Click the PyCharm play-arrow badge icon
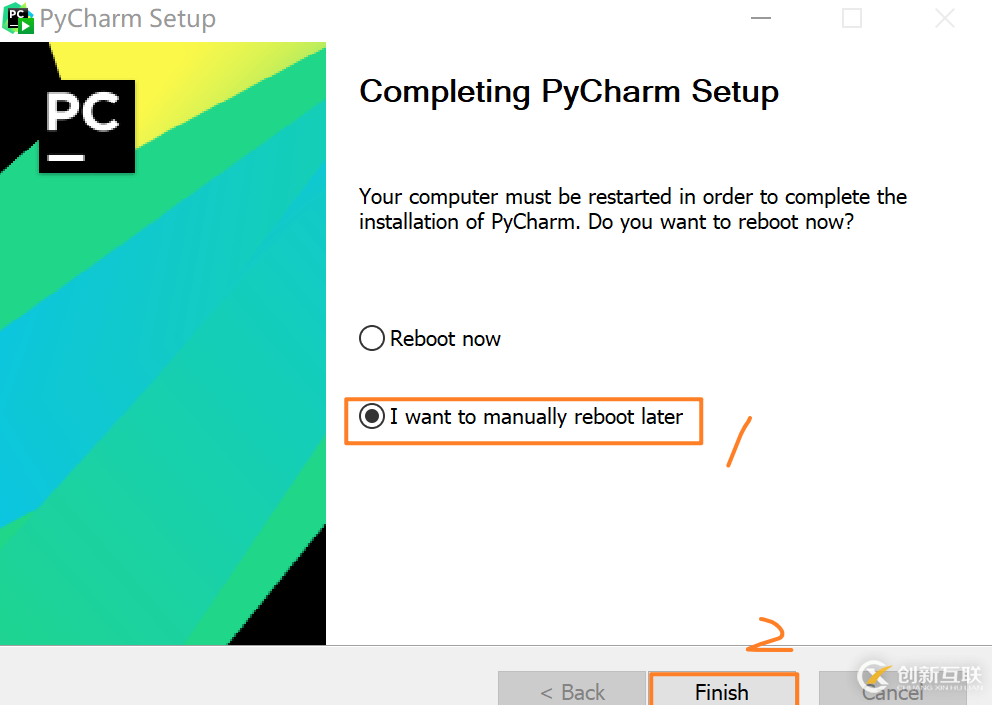The width and height of the screenshot is (992, 705). click(x=26, y=23)
